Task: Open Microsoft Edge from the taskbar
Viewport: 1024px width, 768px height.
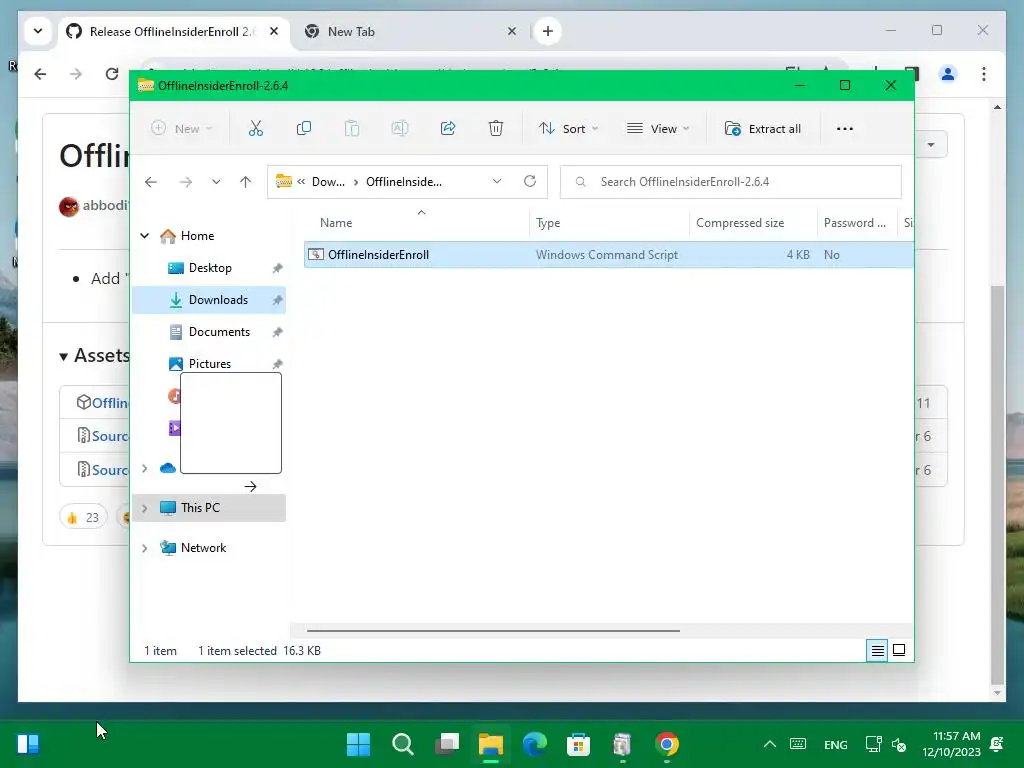Action: pyautogui.click(x=535, y=744)
